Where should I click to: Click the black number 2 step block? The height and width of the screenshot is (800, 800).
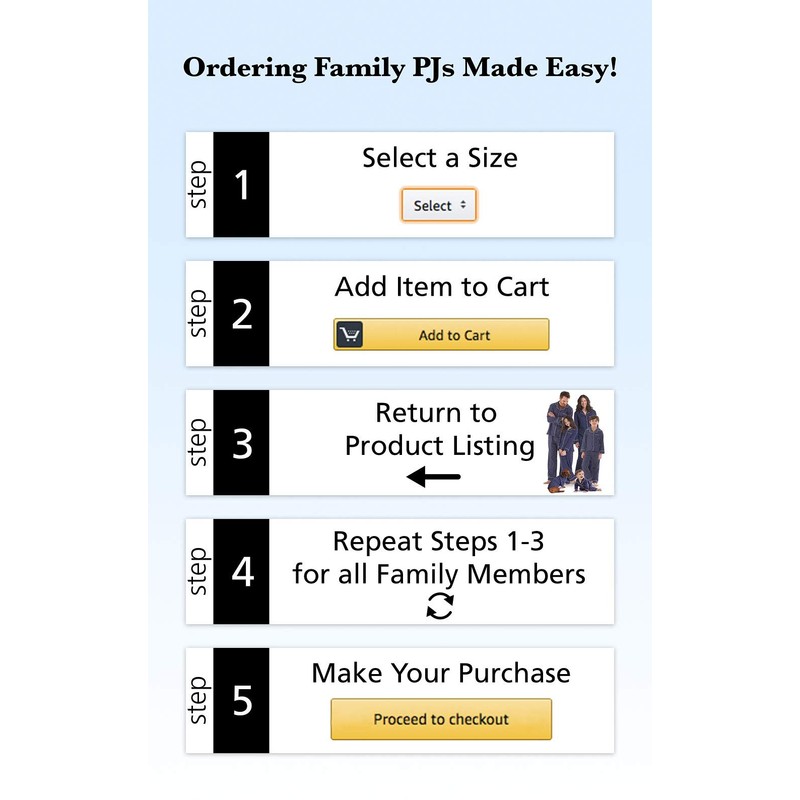(242, 314)
